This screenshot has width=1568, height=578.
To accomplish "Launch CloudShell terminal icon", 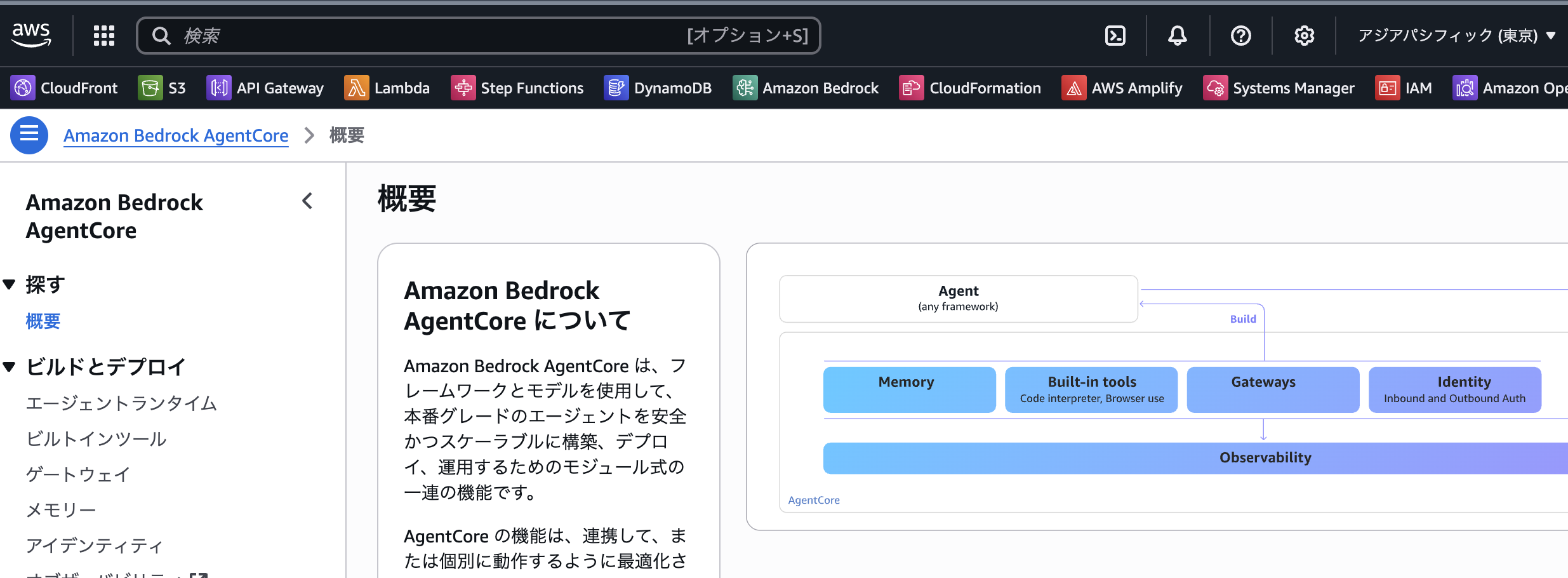I will pyautogui.click(x=1115, y=36).
